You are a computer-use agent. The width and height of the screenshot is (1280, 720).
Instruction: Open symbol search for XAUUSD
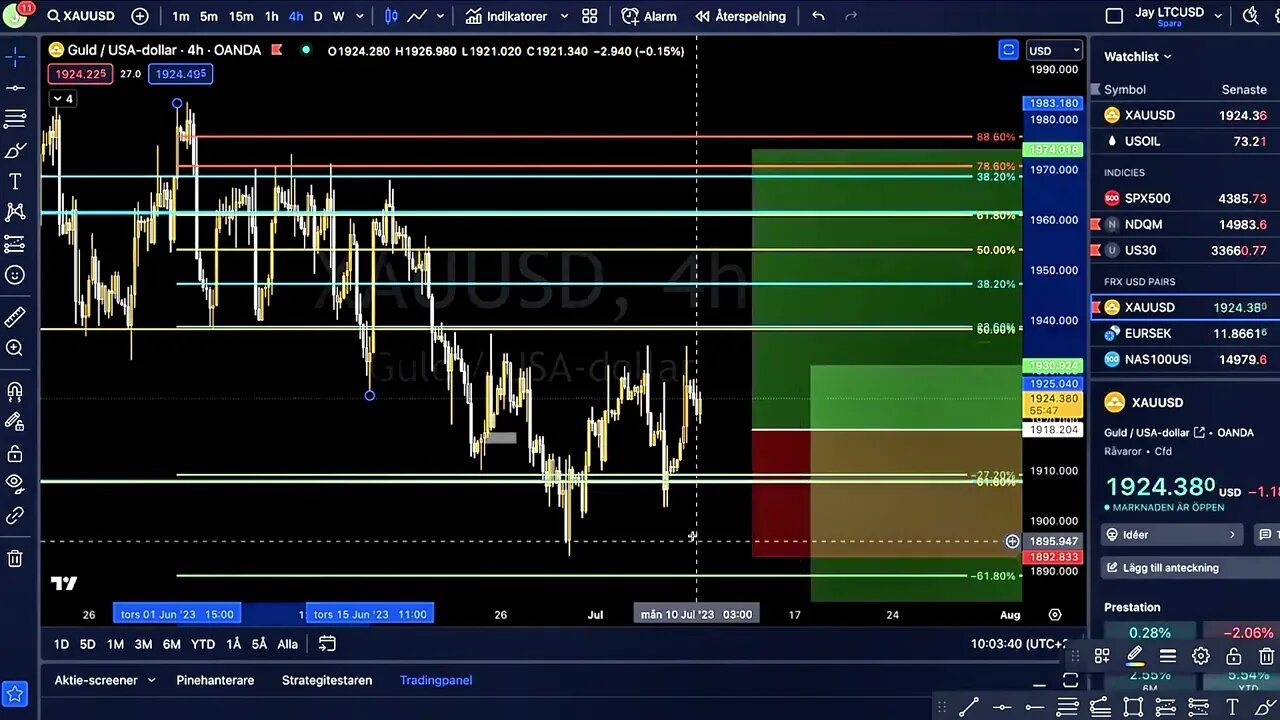coord(82,16)
